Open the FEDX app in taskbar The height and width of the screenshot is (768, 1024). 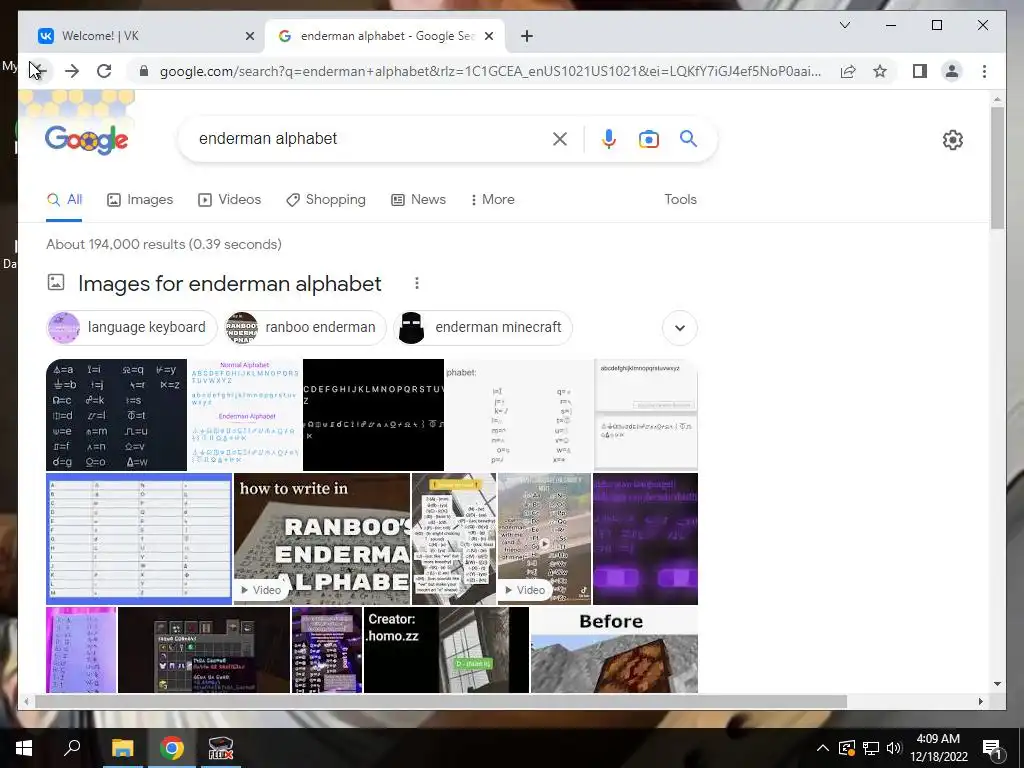(221, 748)
